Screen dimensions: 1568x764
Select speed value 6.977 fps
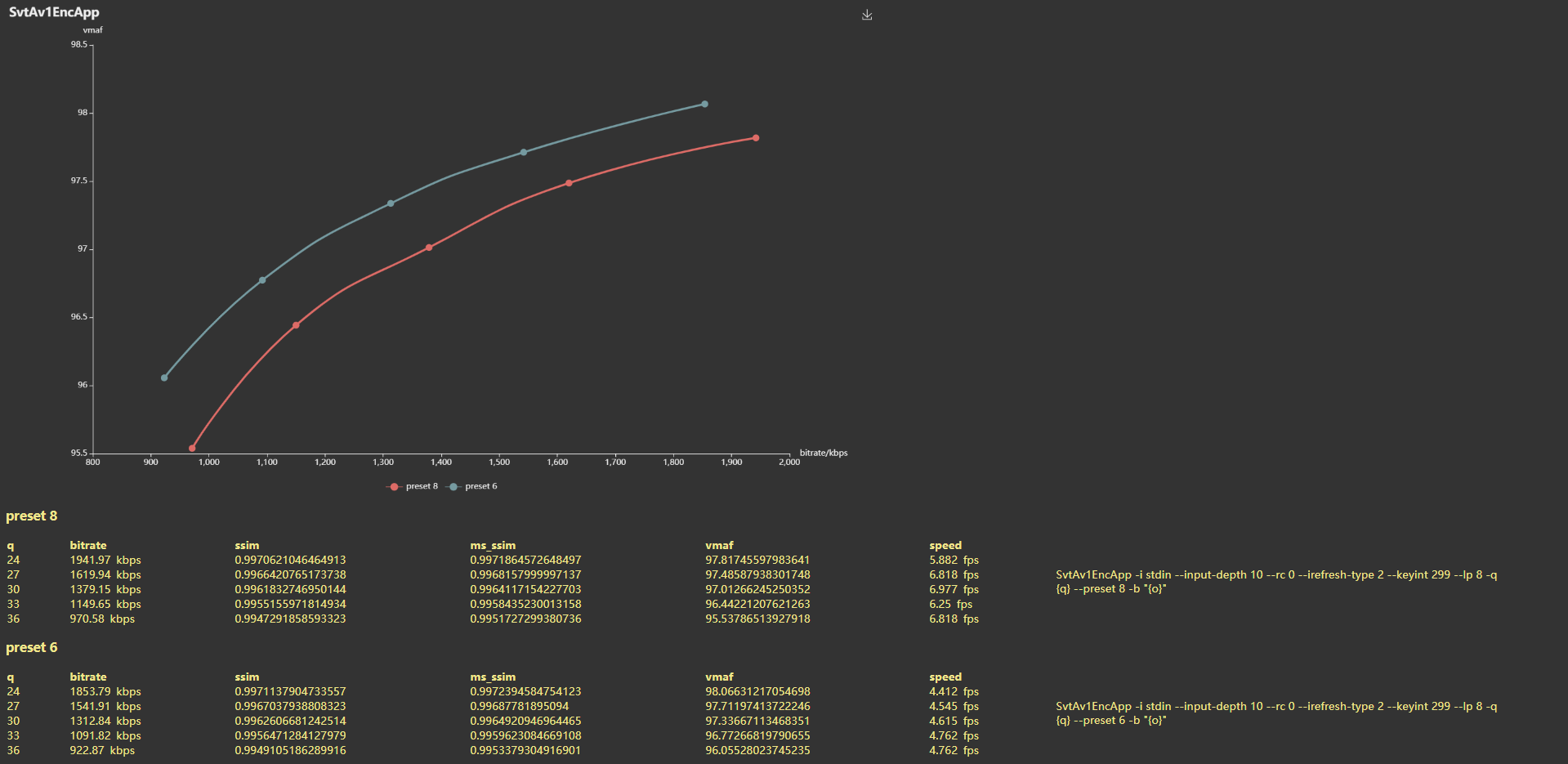tap(954, 589)
